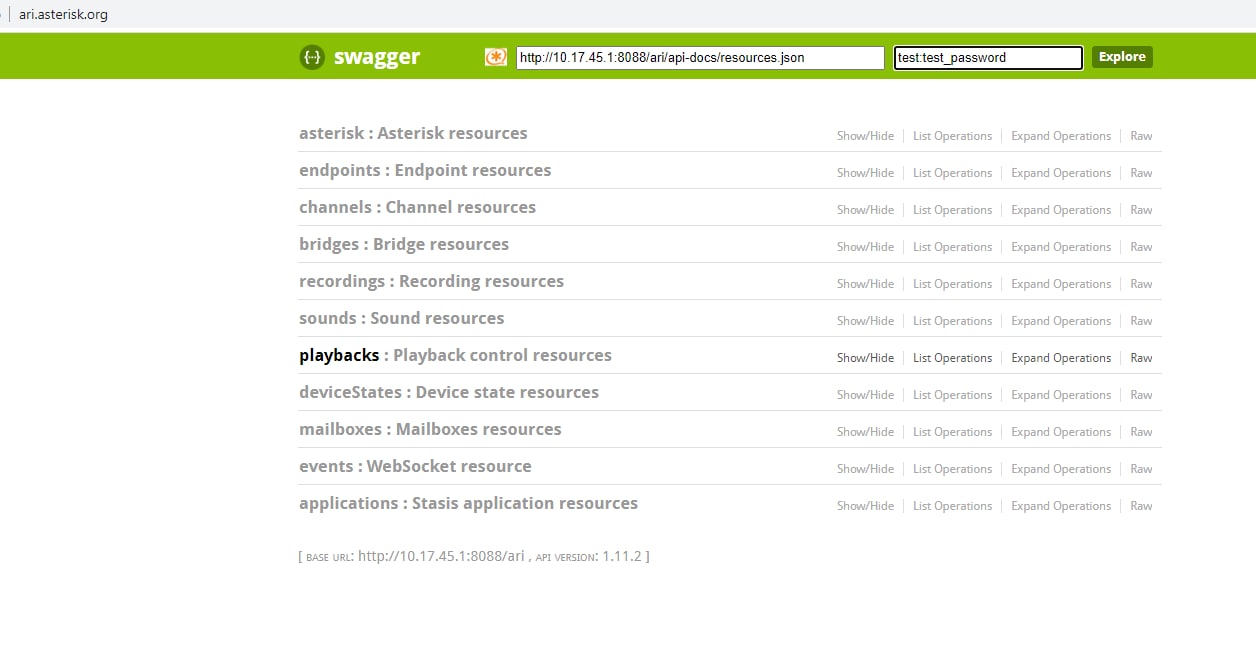This screenshot has height=647, width=1256.
Task: Expand Operations for channels resources
Action: (1061, 210)
